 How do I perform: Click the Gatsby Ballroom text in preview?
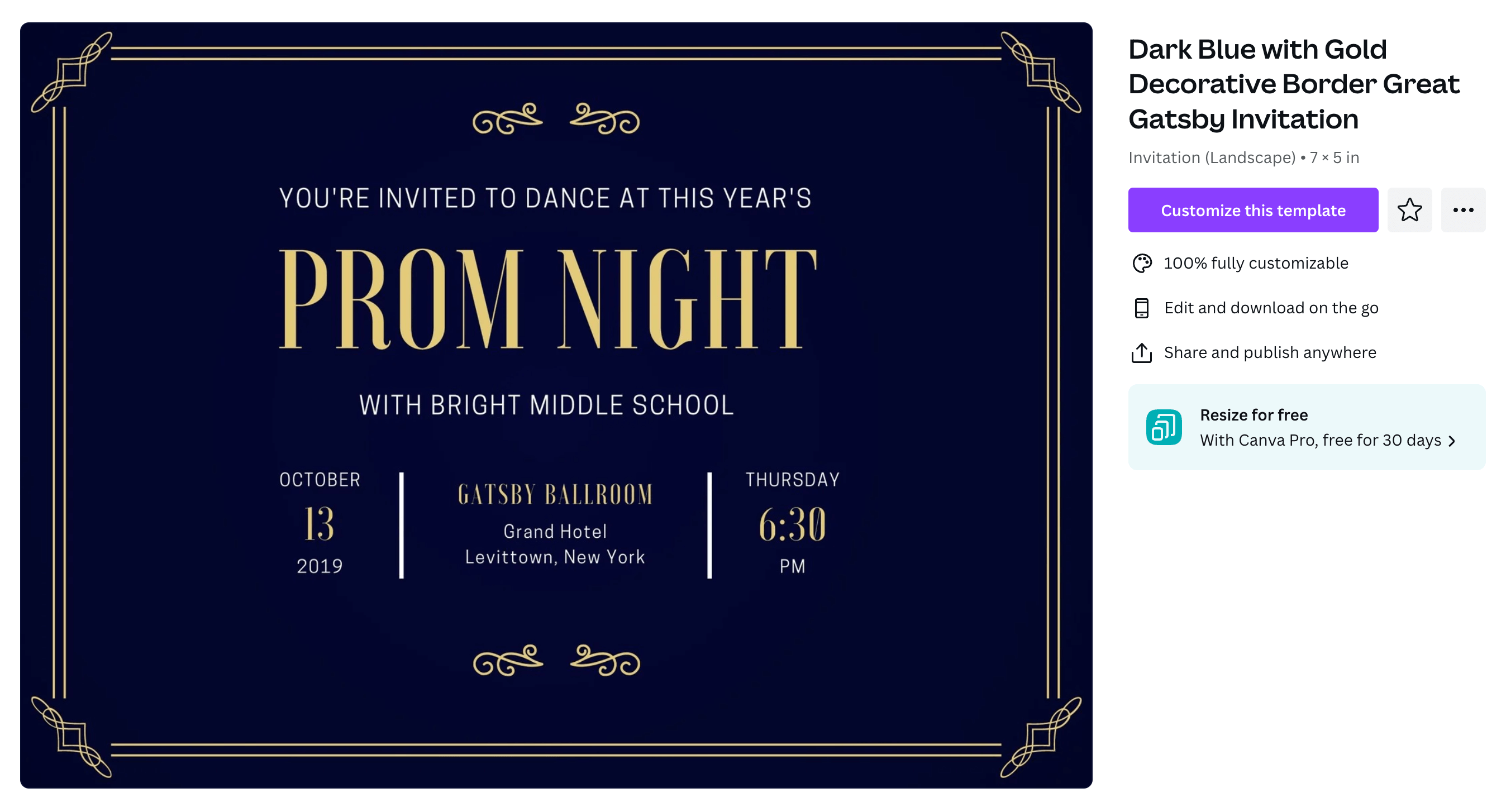(555, 495)
